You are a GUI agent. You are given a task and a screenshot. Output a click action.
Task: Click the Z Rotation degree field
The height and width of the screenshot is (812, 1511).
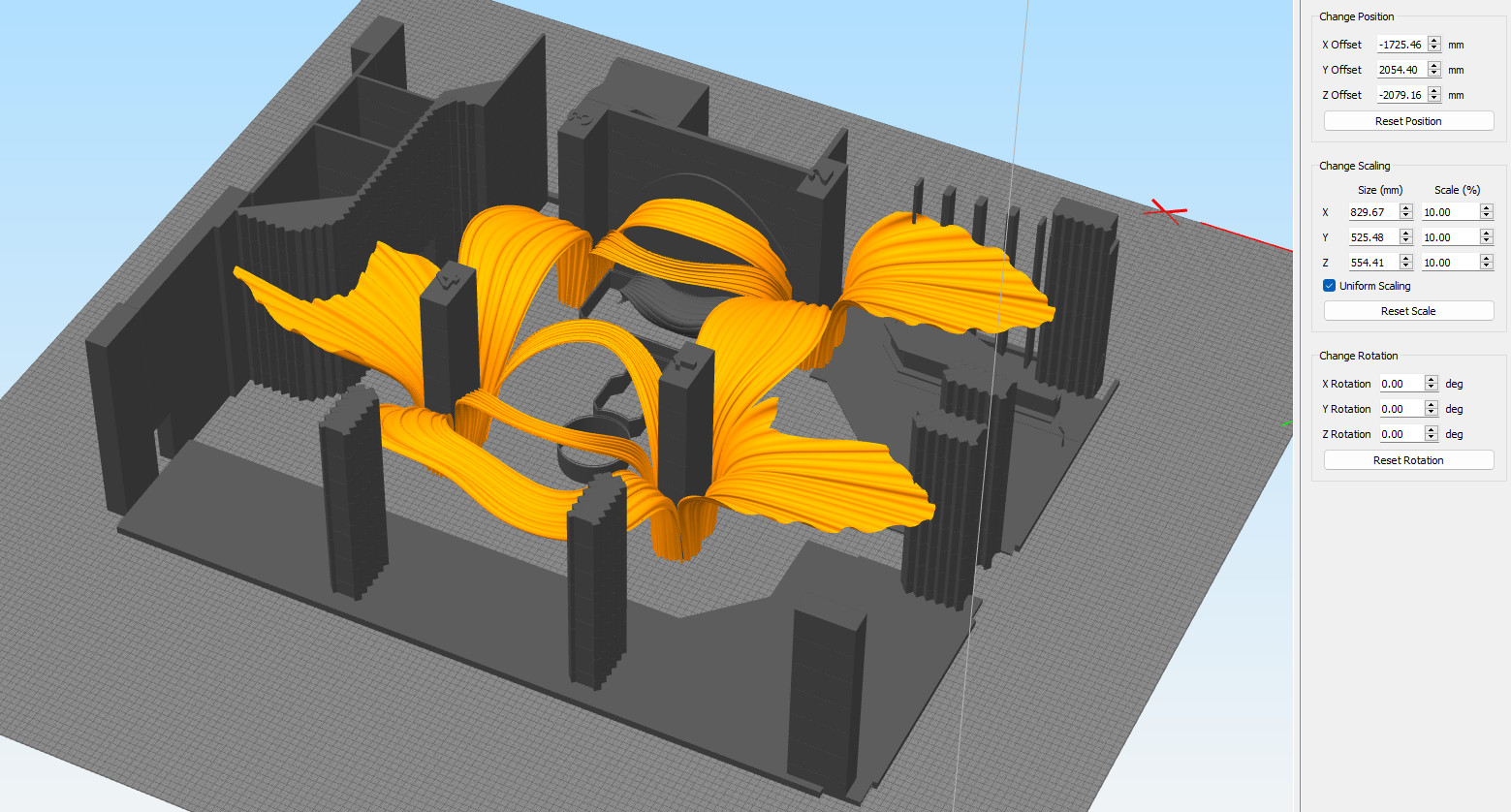pyautogui.click(x=1401, y=434)
